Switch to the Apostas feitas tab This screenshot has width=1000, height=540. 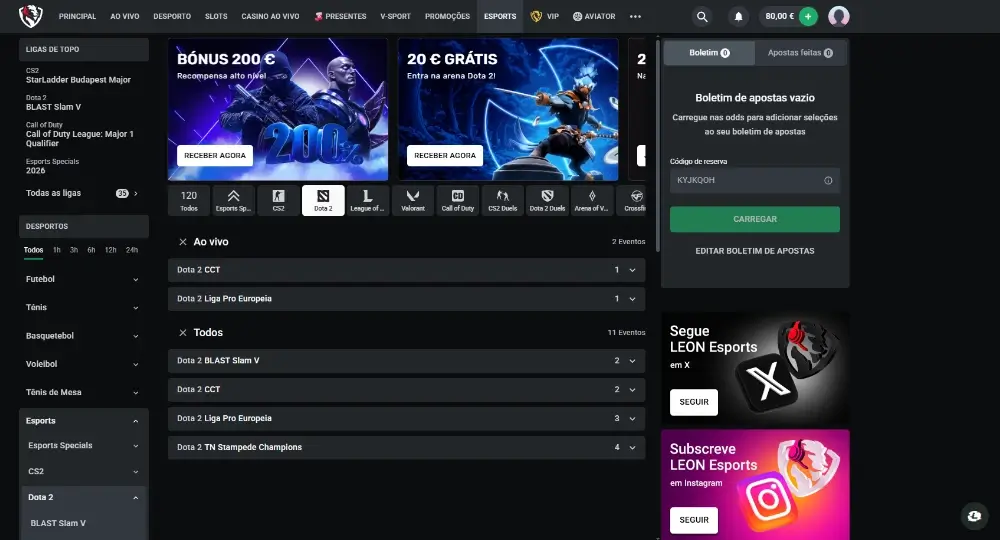(800, 53)
